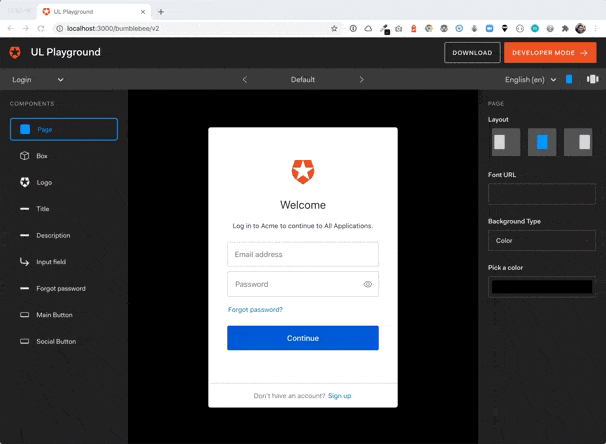The height and width of the screenshot is (444, 606).
Task: Click the 'Default' template name
Action: (x=303, y=80)
